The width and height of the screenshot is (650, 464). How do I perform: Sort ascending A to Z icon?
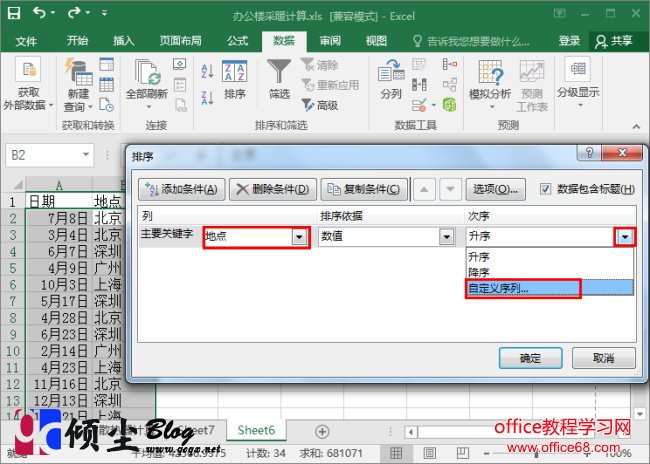[207, 70]
